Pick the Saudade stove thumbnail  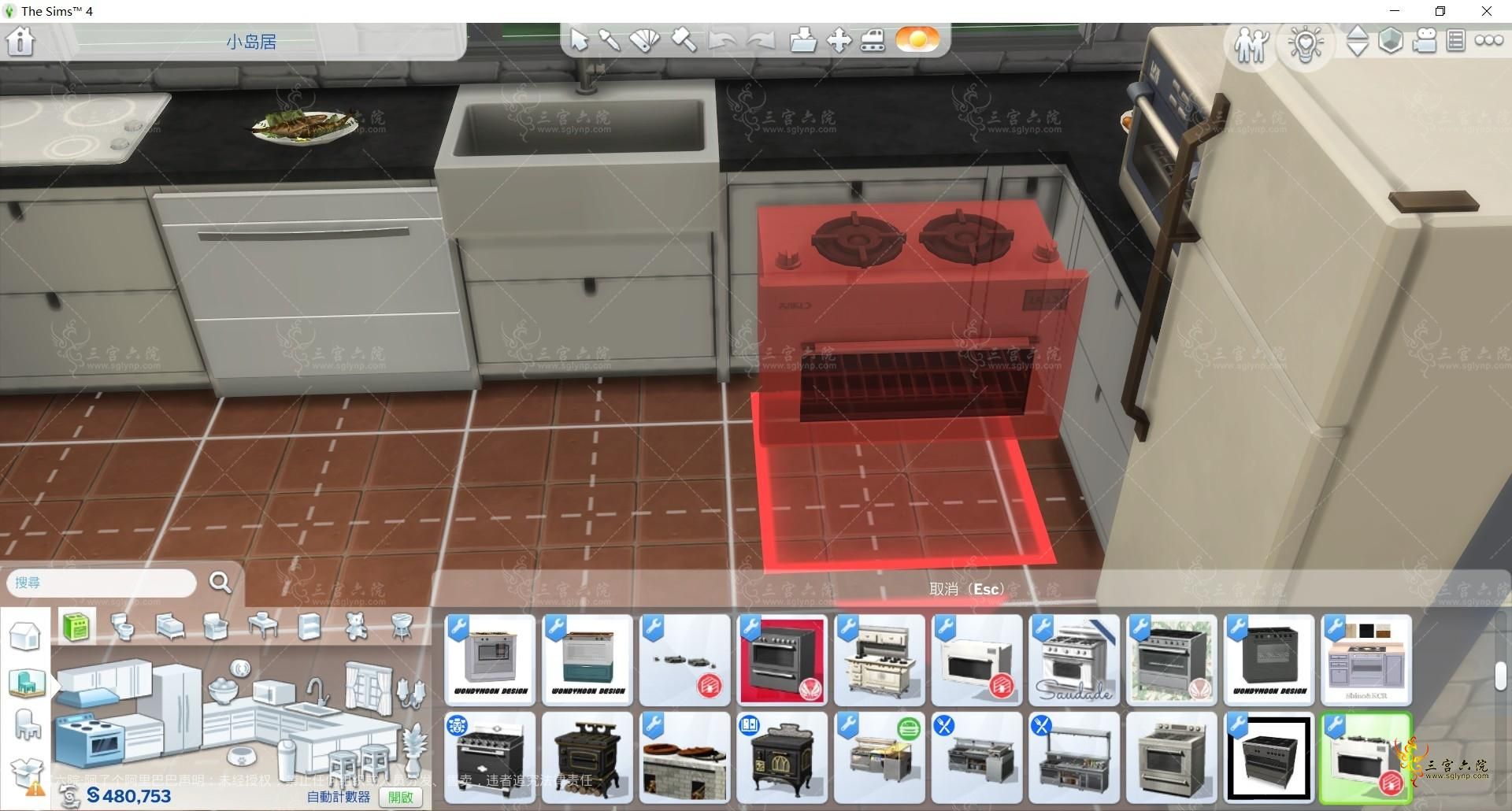pos(1074,660)
